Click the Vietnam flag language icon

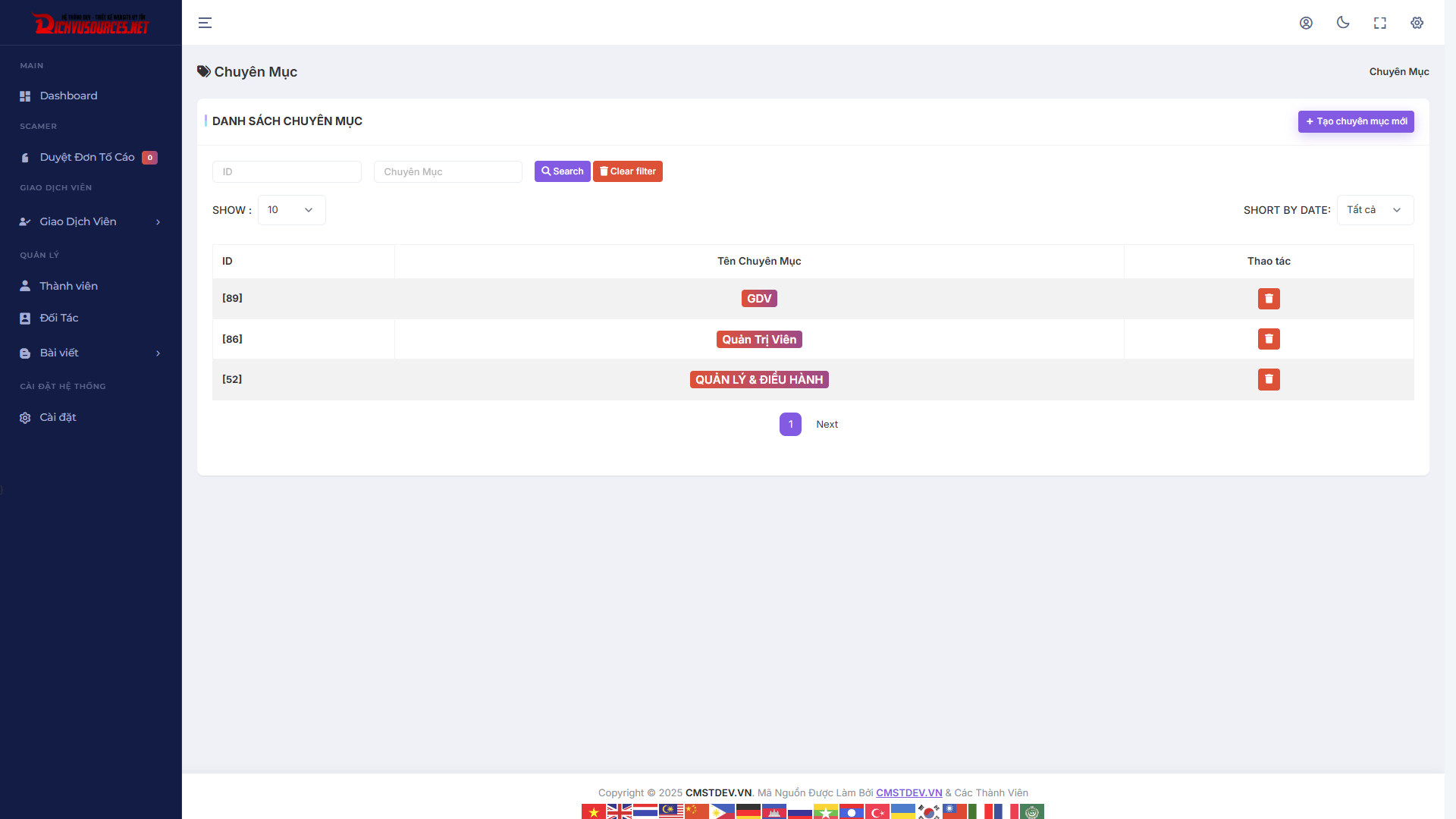tap(594, 811)
